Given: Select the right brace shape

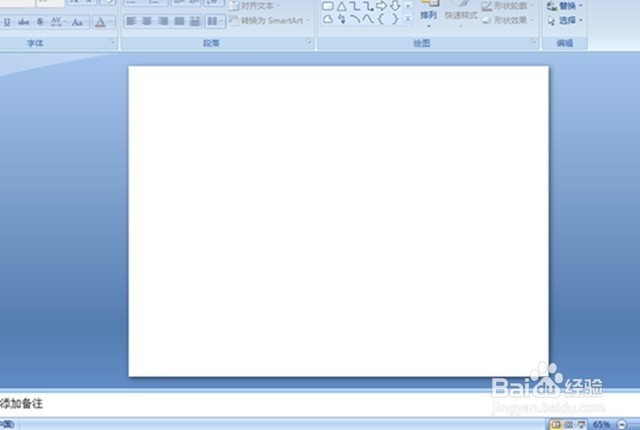Looking at the screenshot, I should coord(395,19).
